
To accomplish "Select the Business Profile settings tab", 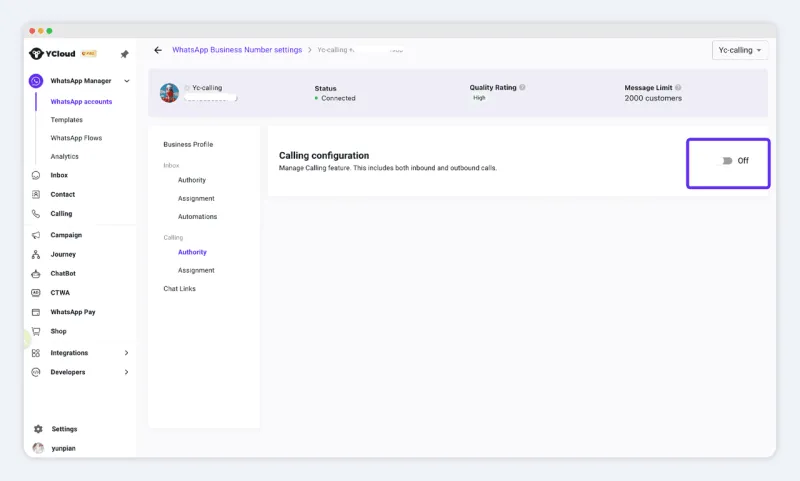I will [188, 144].
